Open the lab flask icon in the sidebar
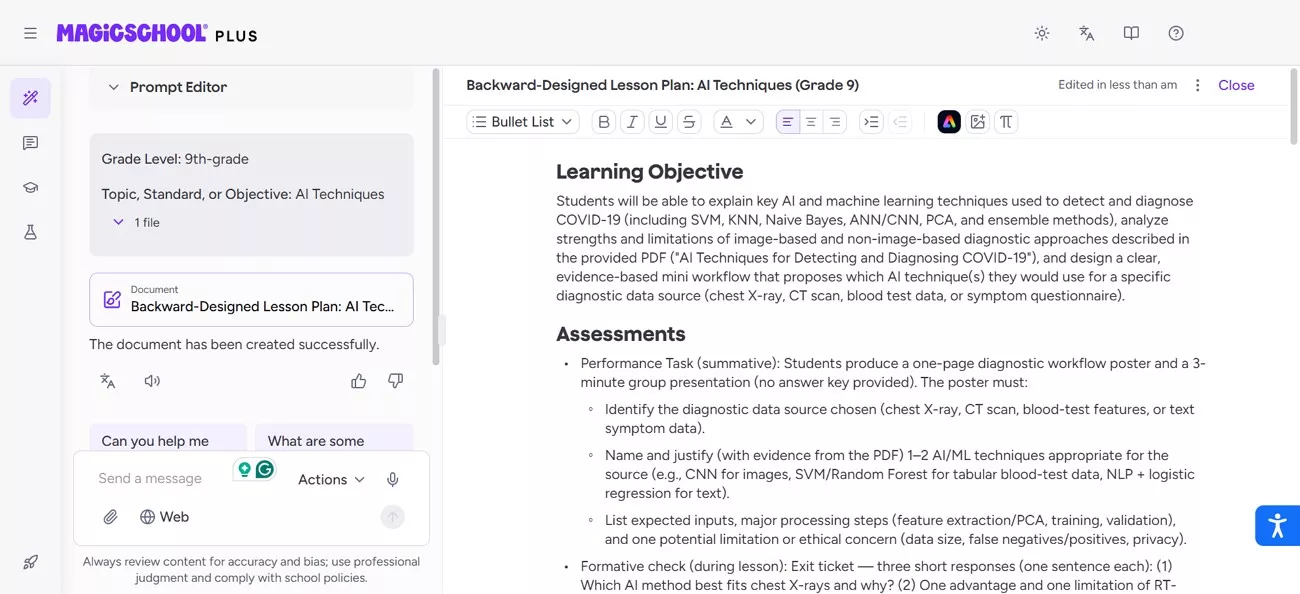This screenshot has width=1300, height=594. point(30,231)
